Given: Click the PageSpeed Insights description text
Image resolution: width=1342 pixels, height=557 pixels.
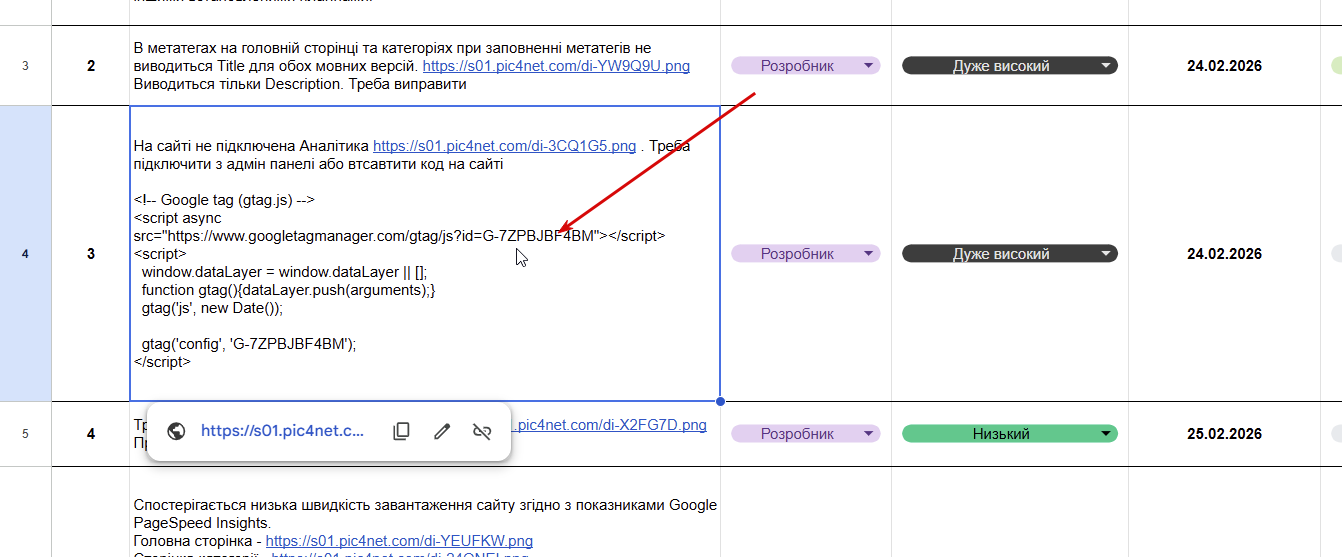Looking at the screenshot, I should pos(425,514).
